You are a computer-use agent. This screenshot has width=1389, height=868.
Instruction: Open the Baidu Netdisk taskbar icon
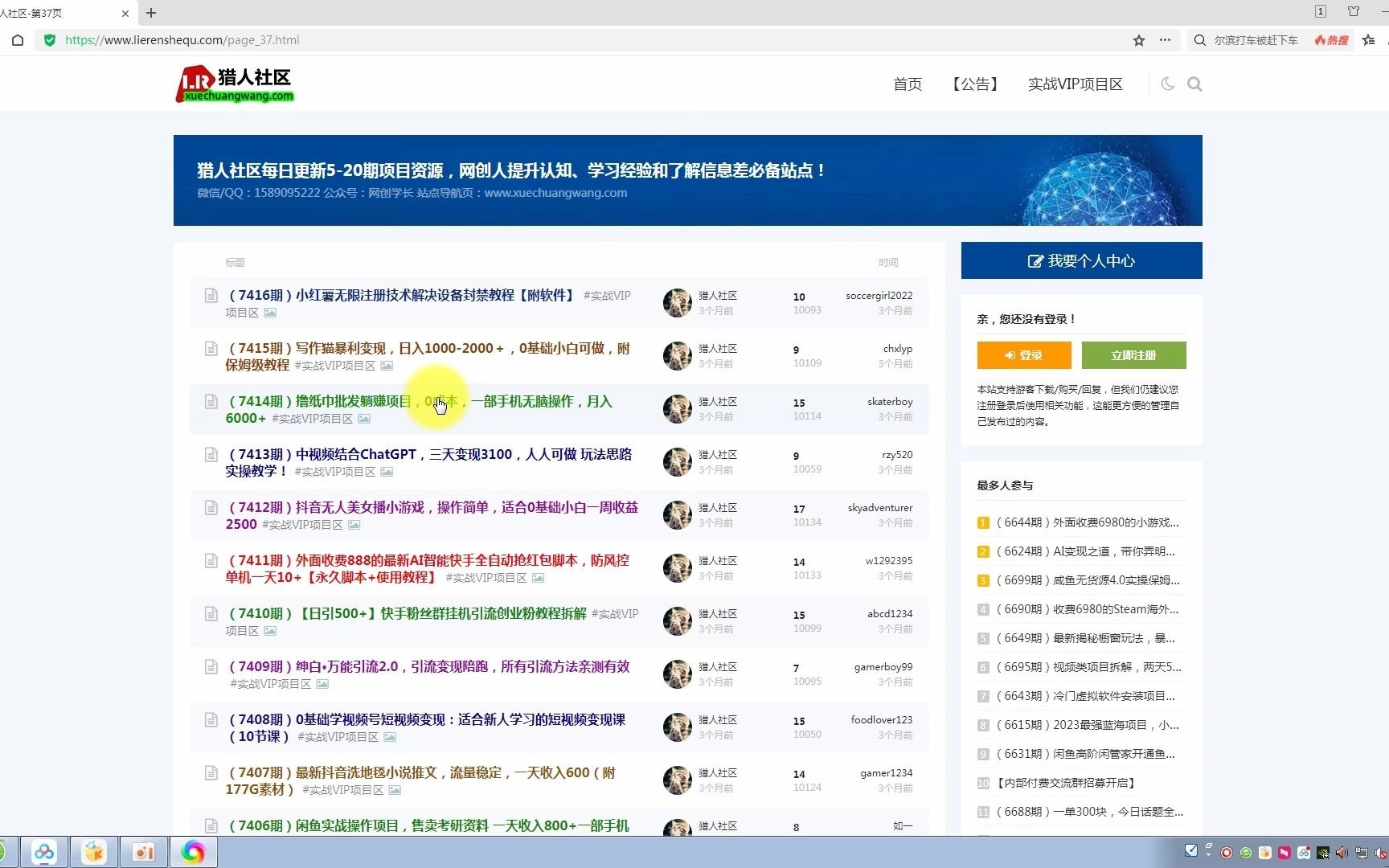[44, 852]
